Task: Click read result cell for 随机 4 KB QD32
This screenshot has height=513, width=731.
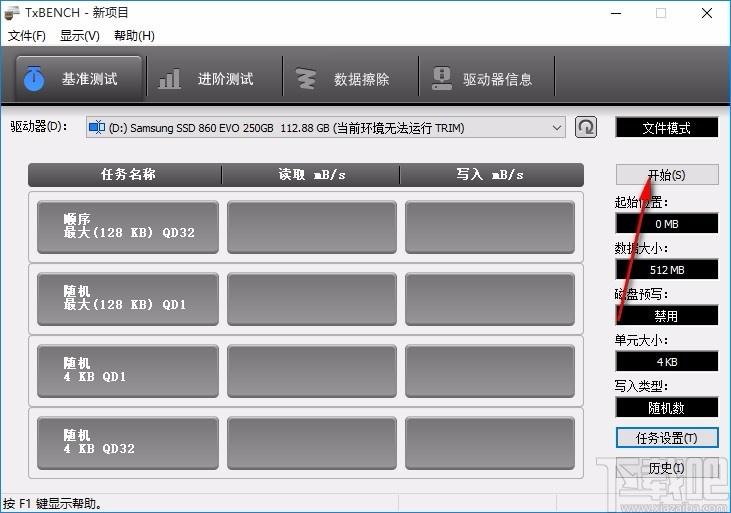Action: [312, 443]
